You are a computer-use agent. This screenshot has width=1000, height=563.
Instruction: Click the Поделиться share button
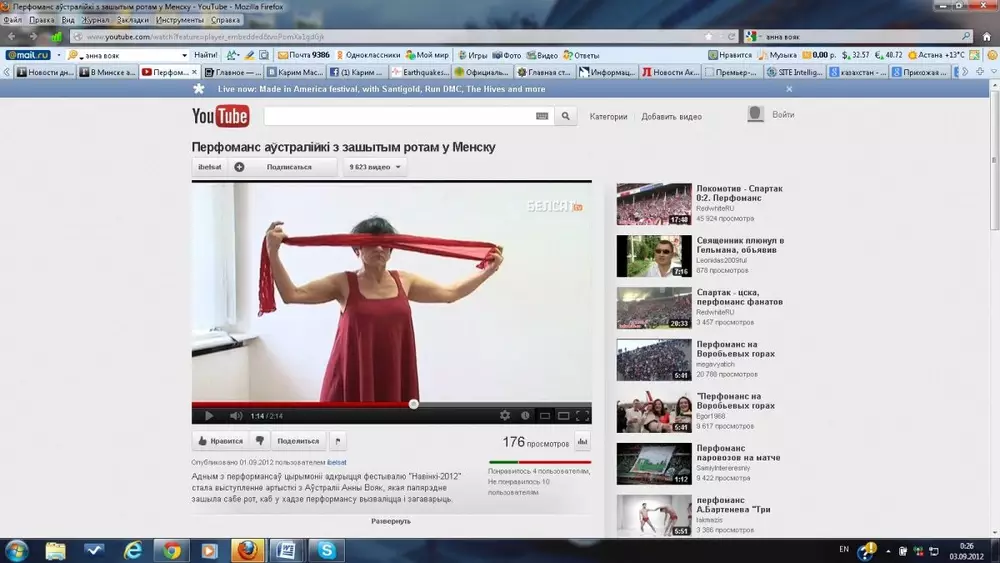[298, 440]
